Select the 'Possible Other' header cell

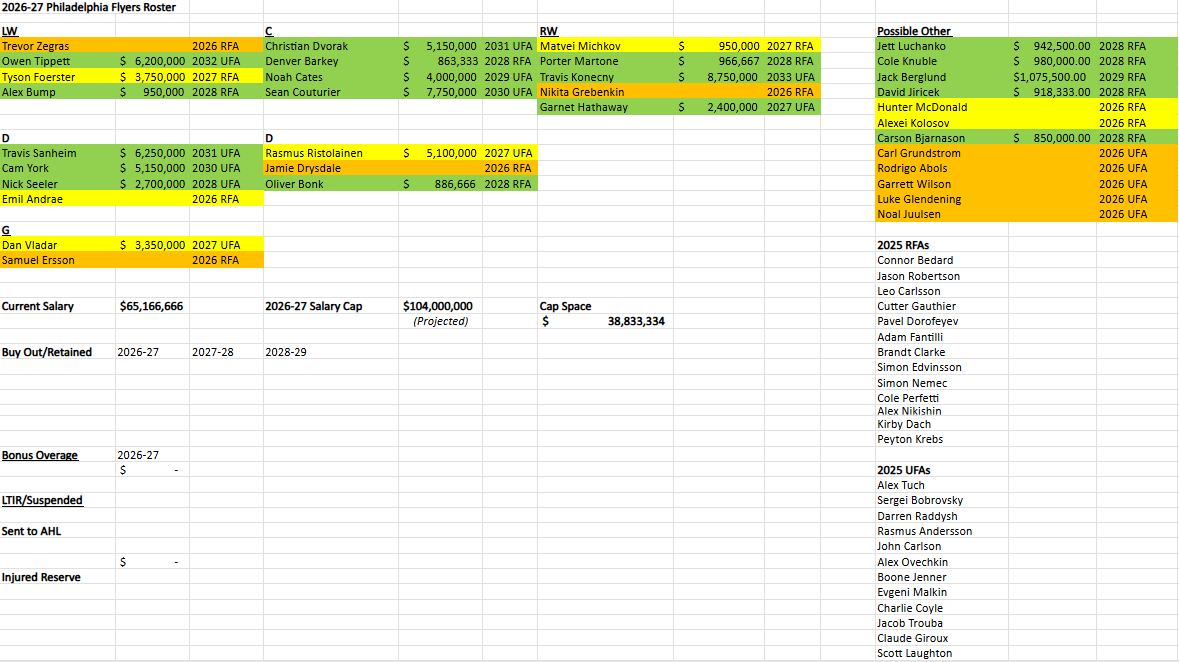[942, 31]
